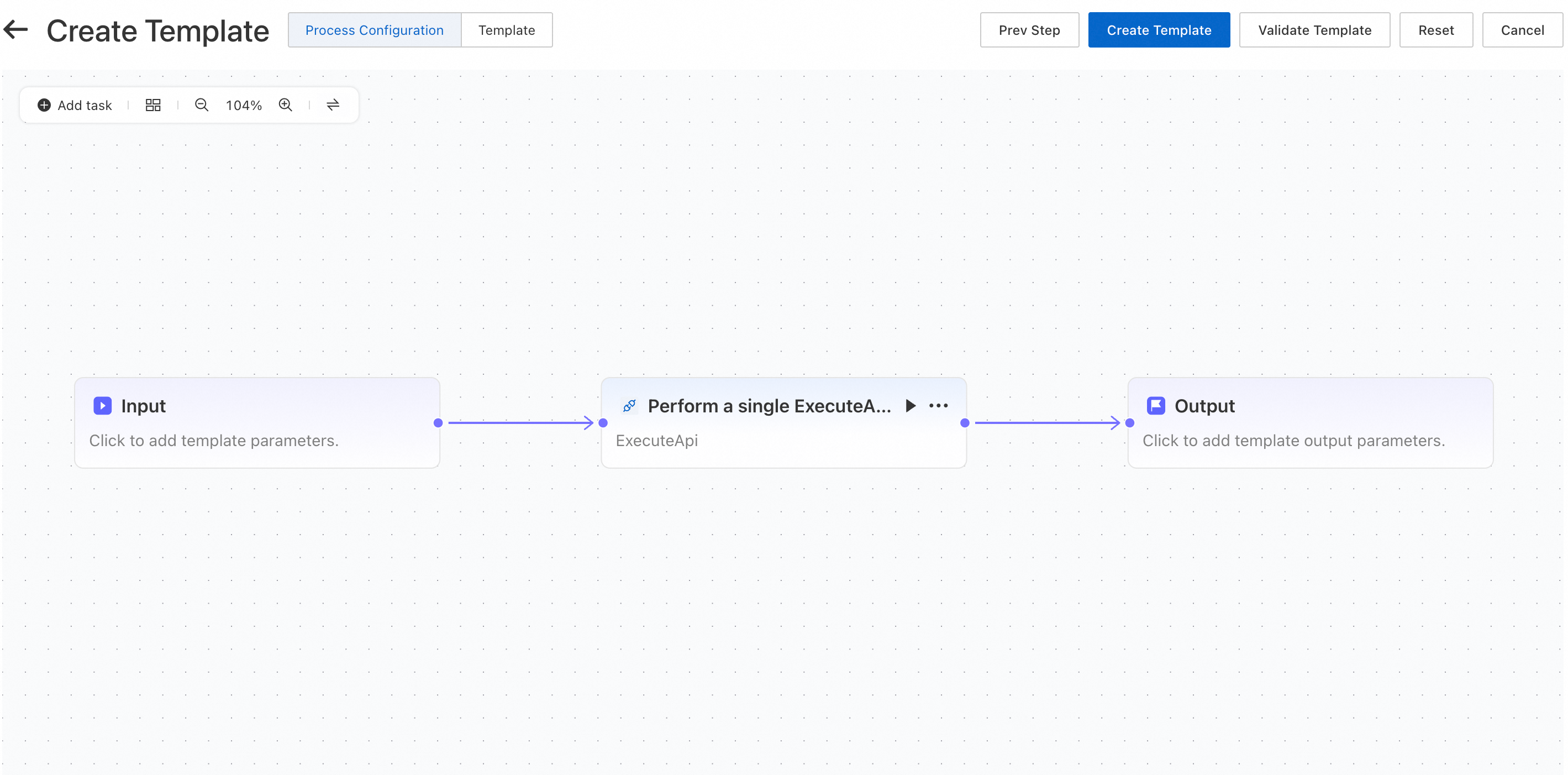1568x775 pixels.
Task: Zoom in the canvas with the plus magnifier
Action: [x=286, y=106]
